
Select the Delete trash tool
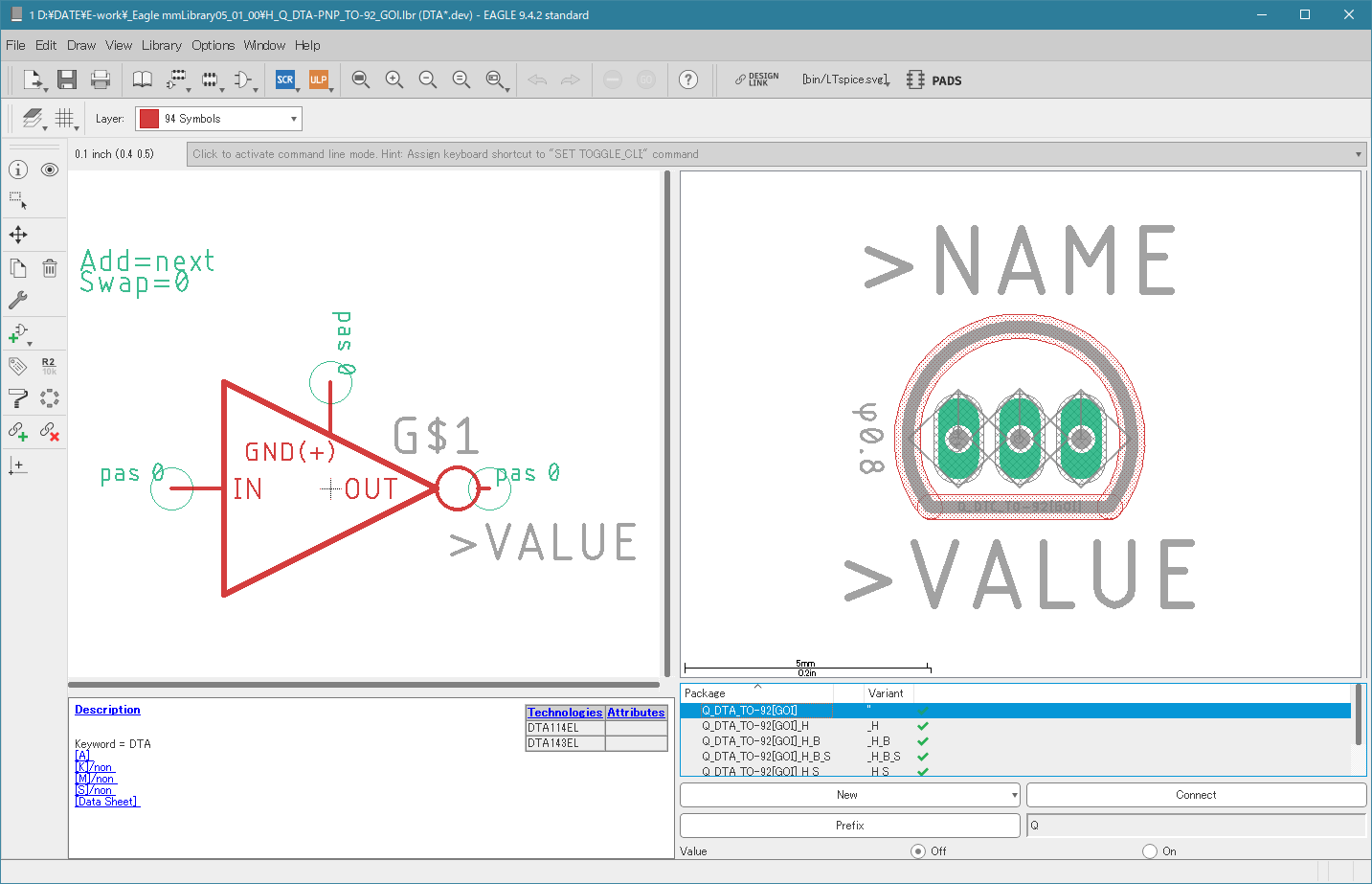[x=50, y=268]
